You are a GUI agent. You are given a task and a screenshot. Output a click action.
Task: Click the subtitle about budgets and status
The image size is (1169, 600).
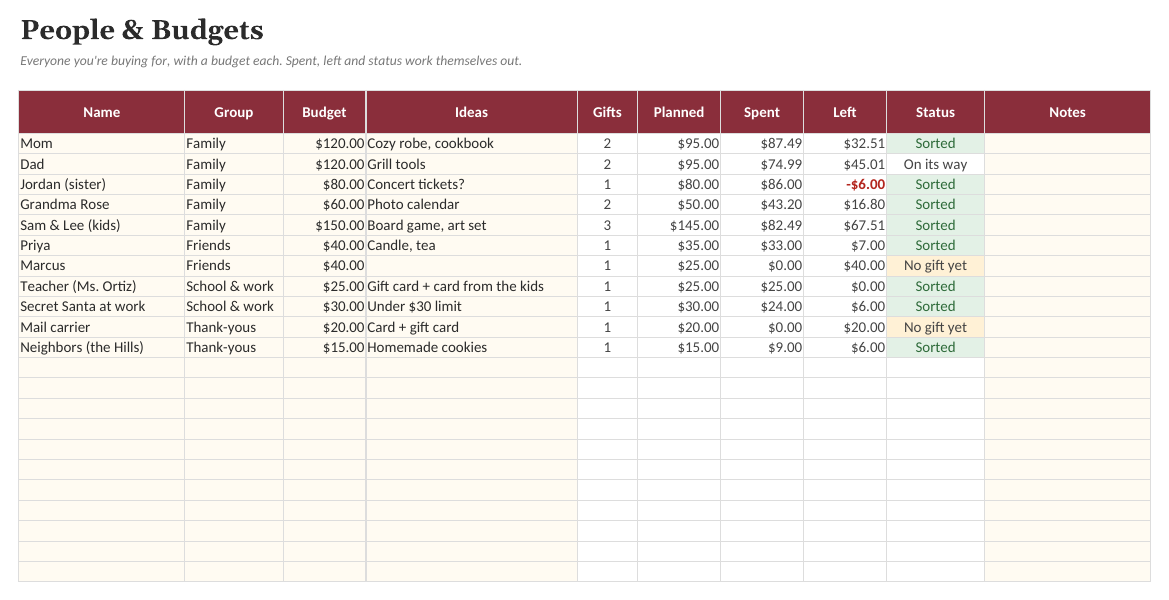tap(271, 61)
